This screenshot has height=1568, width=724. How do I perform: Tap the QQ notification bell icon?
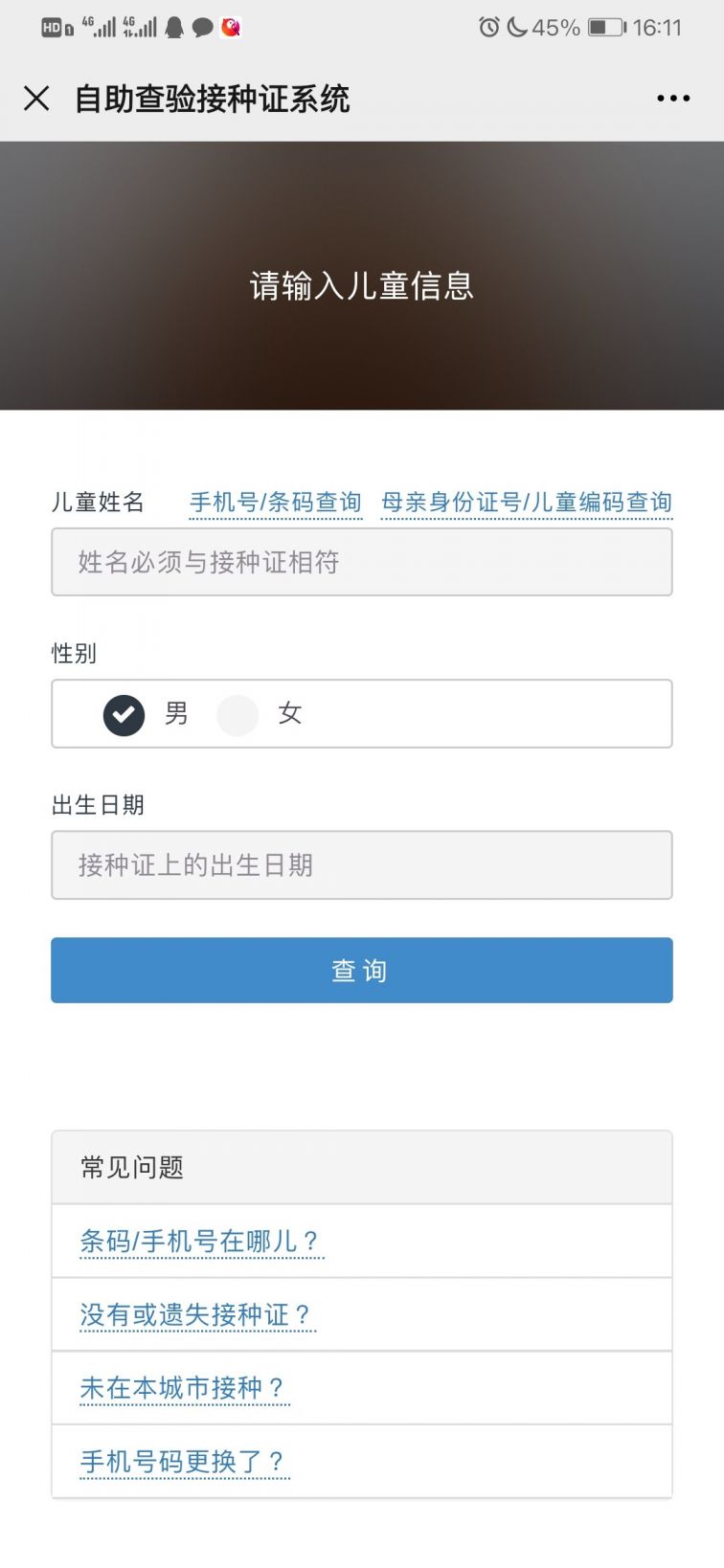[174, 27]
